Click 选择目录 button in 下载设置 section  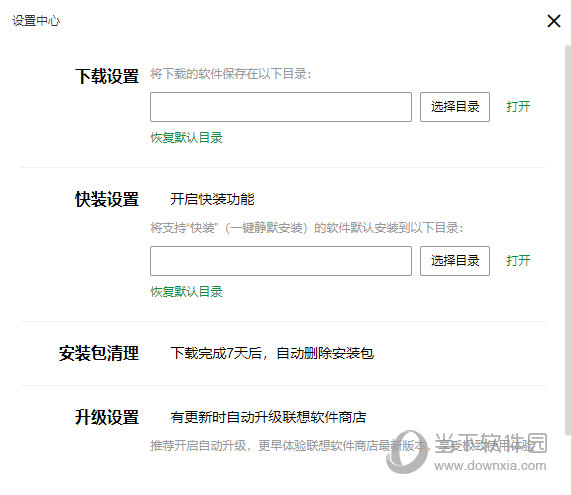[x=455, y=107]
